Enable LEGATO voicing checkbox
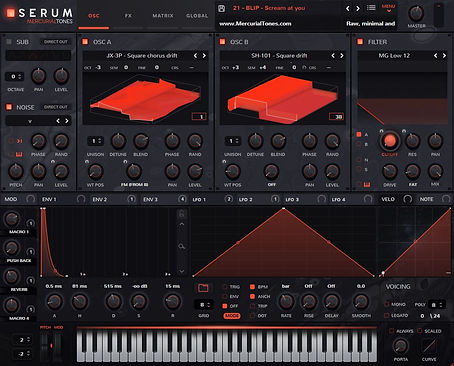Viewport: 454px width, 366px height. pyautogui.click(x=387, y=315)
